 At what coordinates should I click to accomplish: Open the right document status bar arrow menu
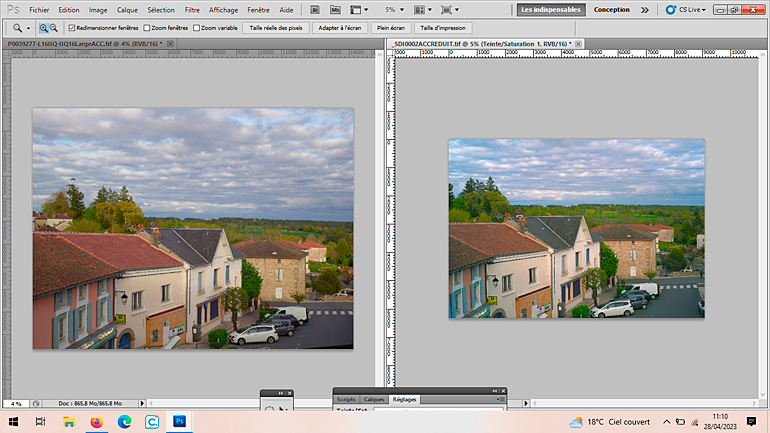click(x=526, y=404)
